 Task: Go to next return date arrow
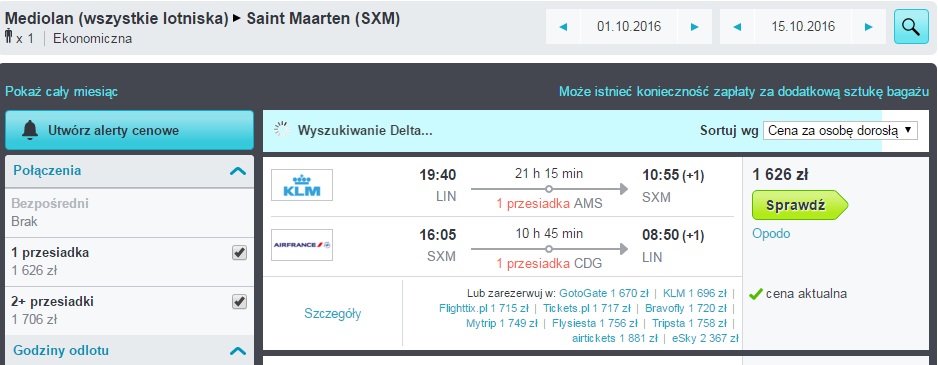pos(869,26)
